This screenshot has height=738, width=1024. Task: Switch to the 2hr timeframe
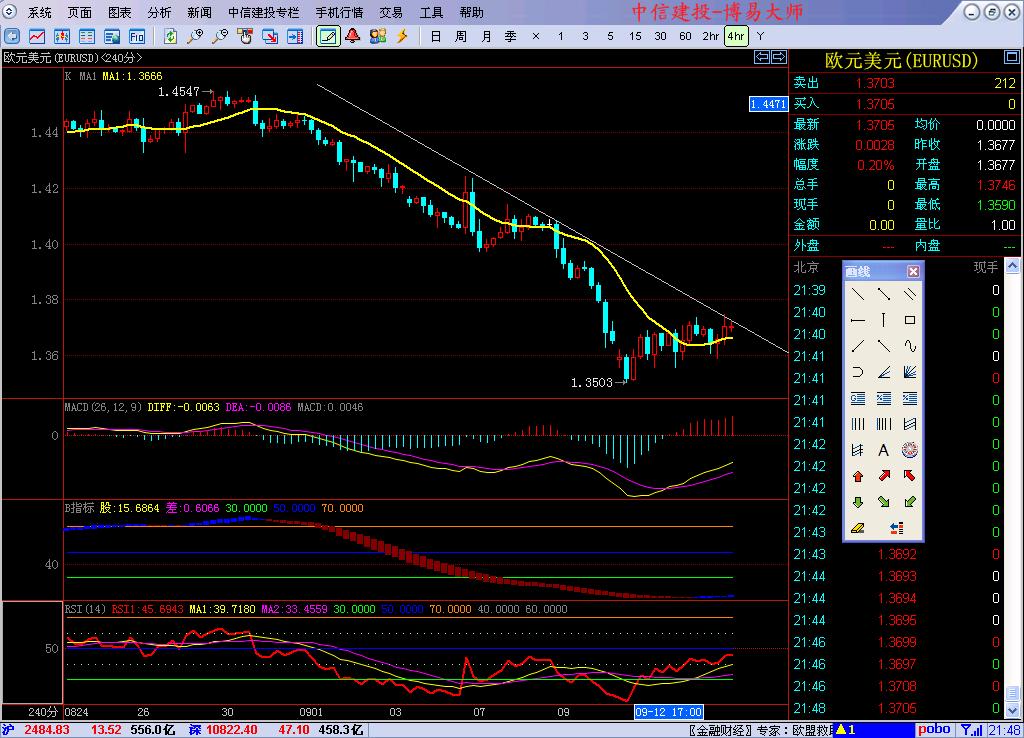[710, 36]
